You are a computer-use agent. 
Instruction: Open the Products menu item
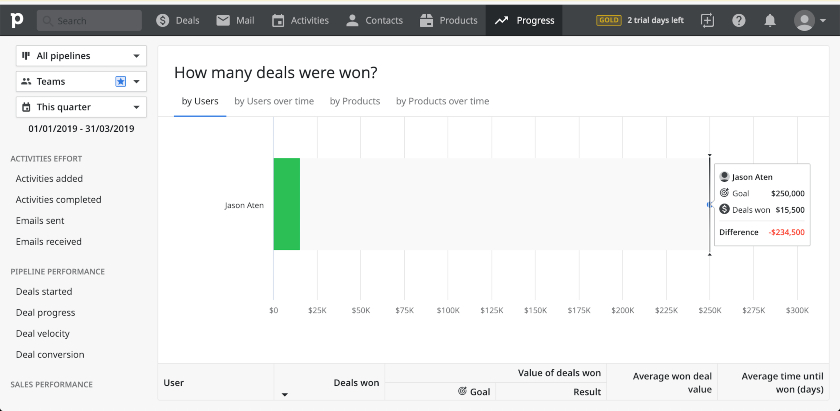coord(449,20)
